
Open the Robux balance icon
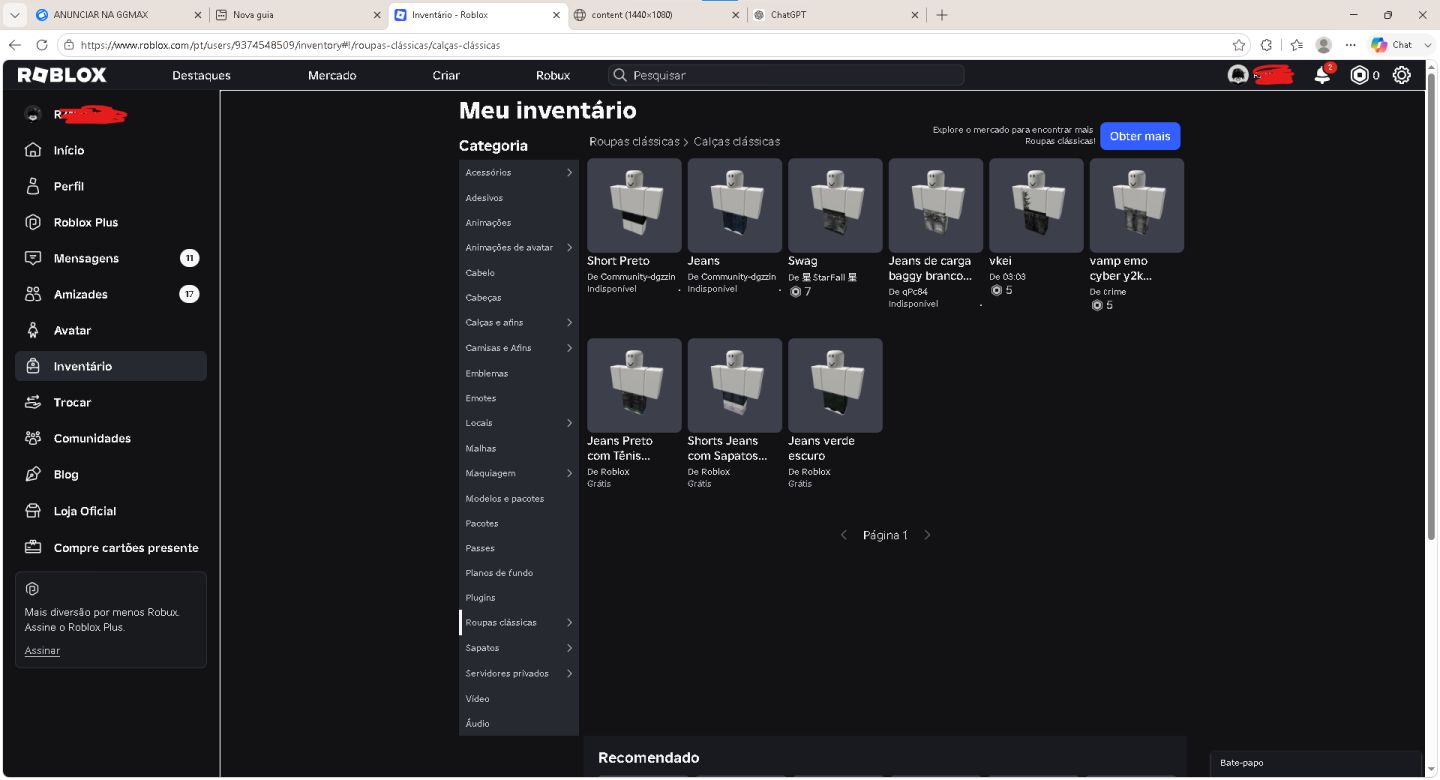point(1359,75)
